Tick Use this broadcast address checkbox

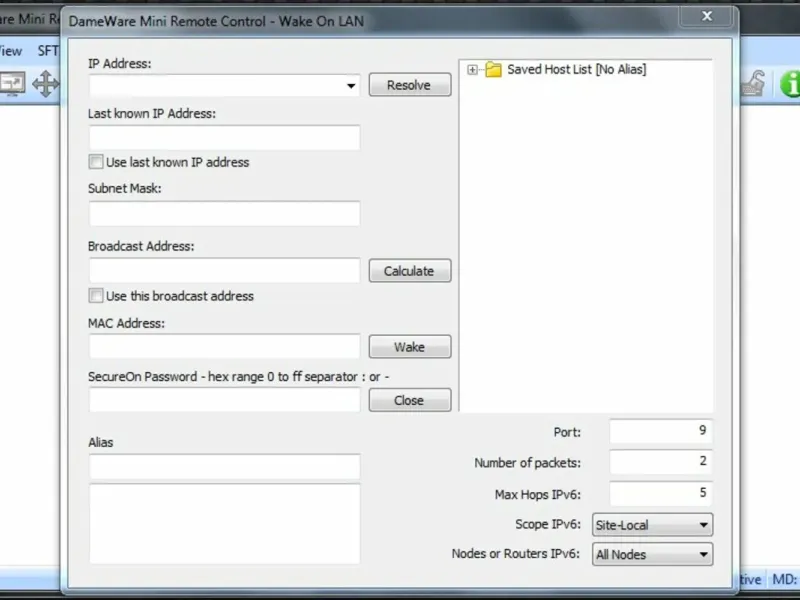(95, 295)
